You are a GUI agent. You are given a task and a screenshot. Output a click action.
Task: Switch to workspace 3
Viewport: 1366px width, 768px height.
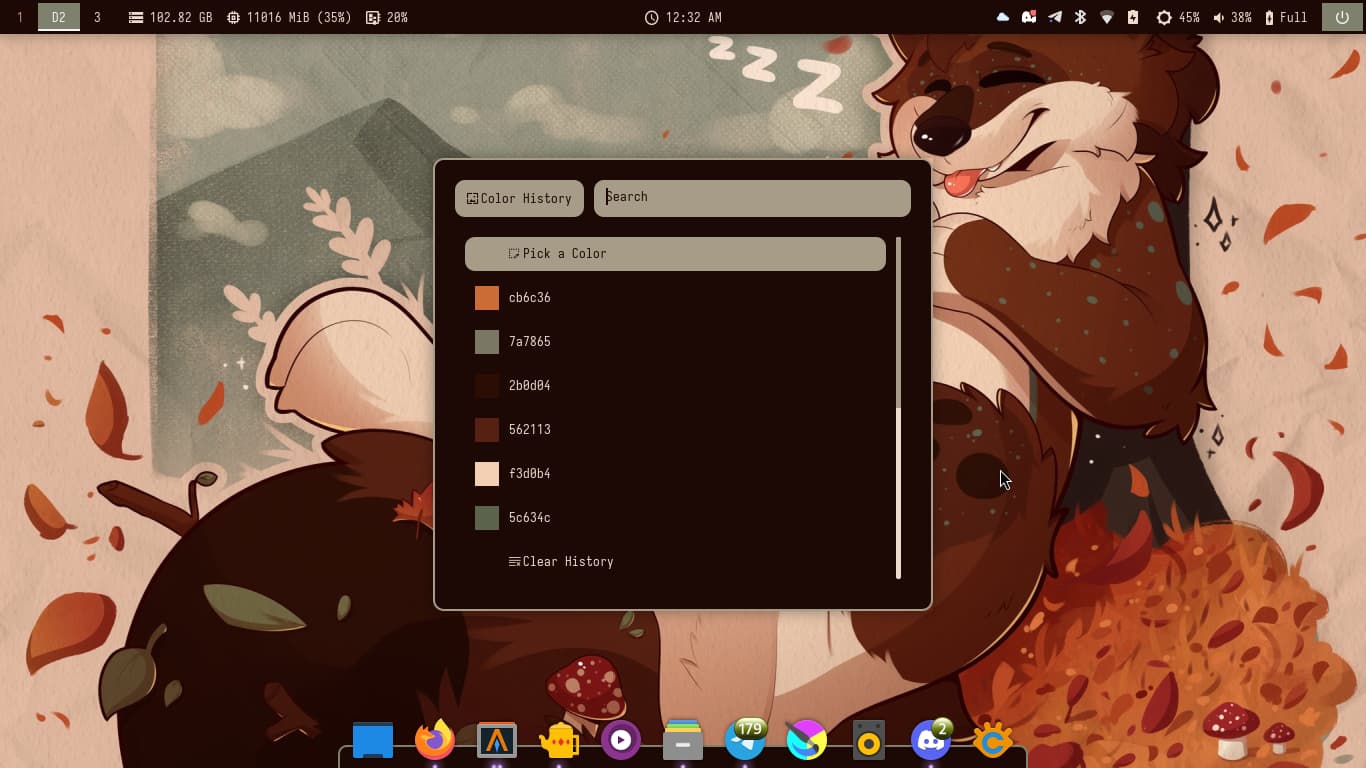pos(97,17)
